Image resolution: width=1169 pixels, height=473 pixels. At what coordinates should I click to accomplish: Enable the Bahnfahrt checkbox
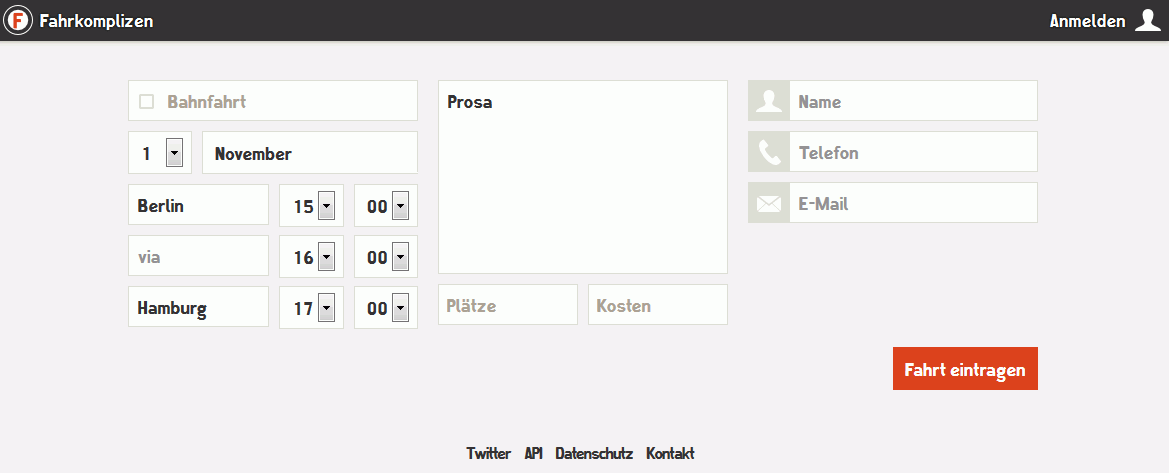click(x=147, y=101)
